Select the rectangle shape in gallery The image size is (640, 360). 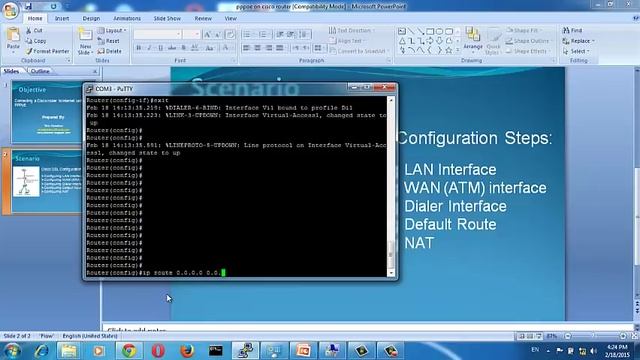(x=430, y=31)
